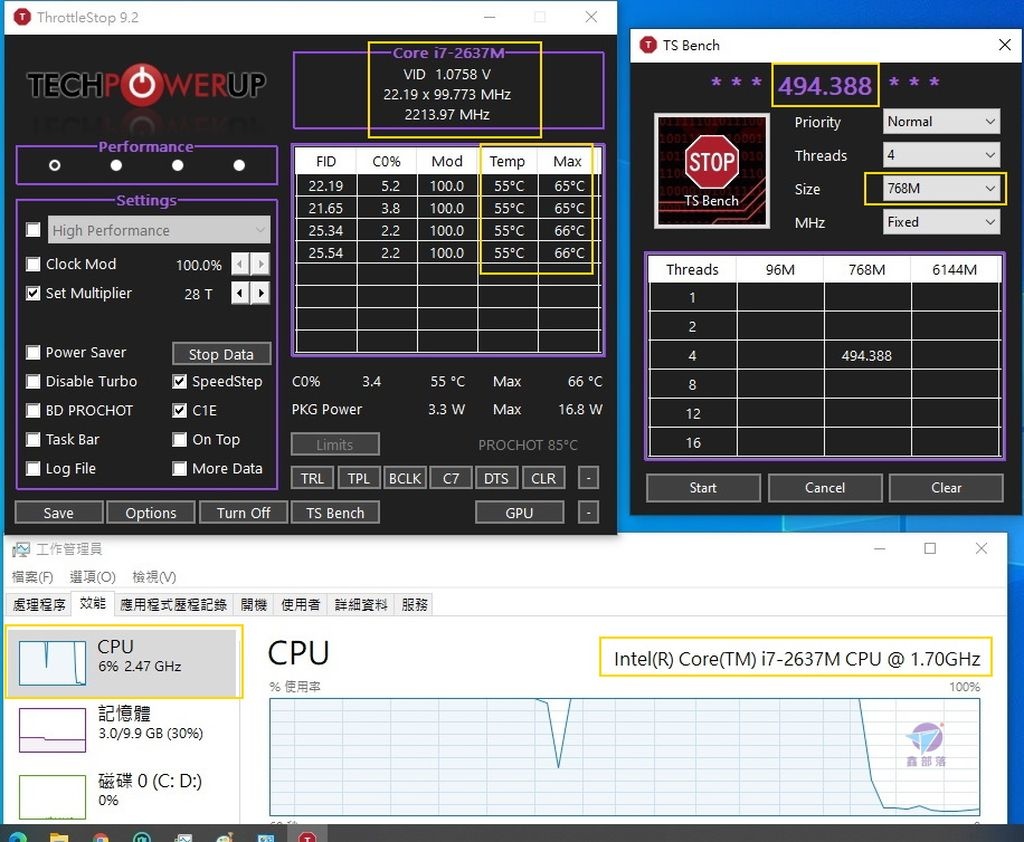Screen dimensions: 1024x842
Task: Select the second Performance profile radio button
Action: [x=115, y=164]
